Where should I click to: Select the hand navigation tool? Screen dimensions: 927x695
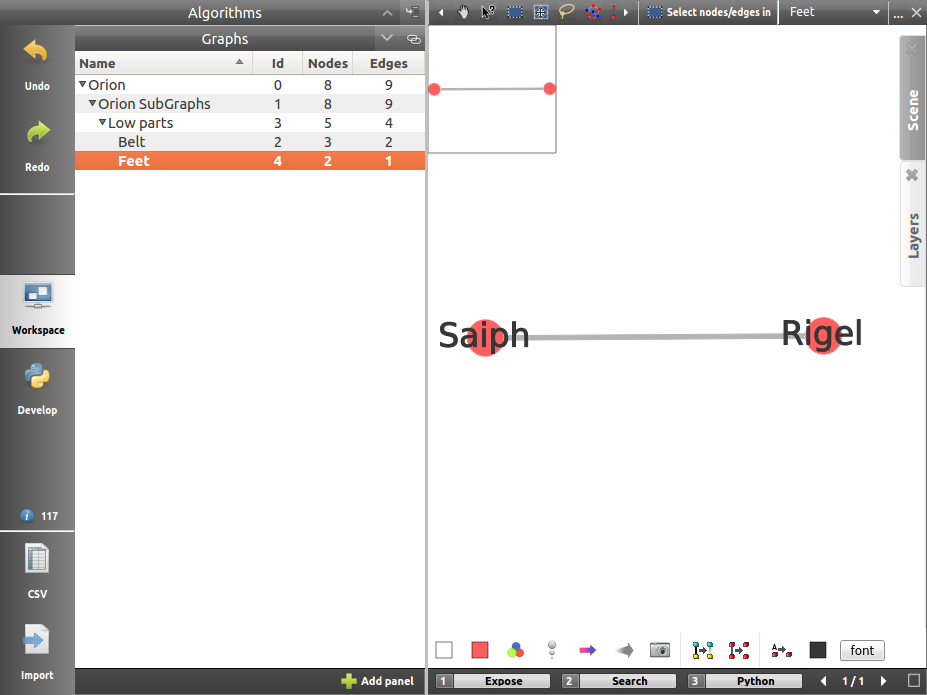click(x=464, y=12)
